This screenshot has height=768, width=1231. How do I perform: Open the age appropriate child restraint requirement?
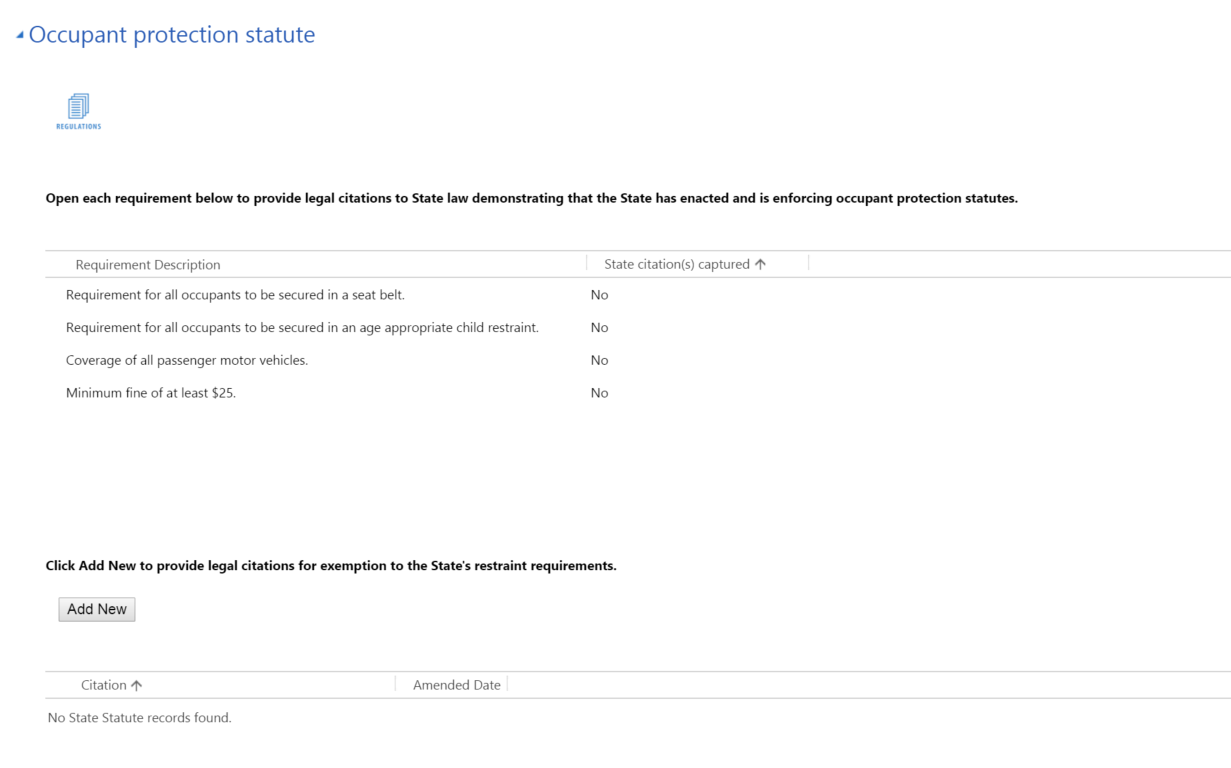coord(302,328)
